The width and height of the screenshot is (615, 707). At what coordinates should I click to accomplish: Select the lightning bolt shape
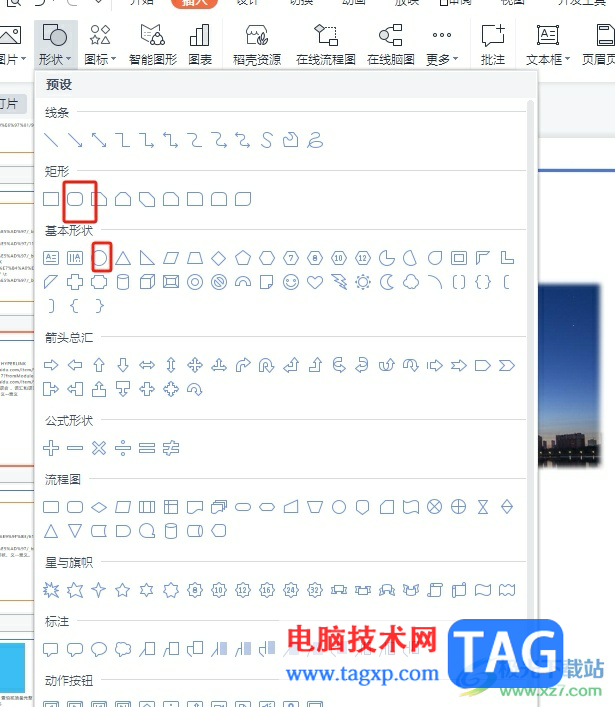(339, 282)
